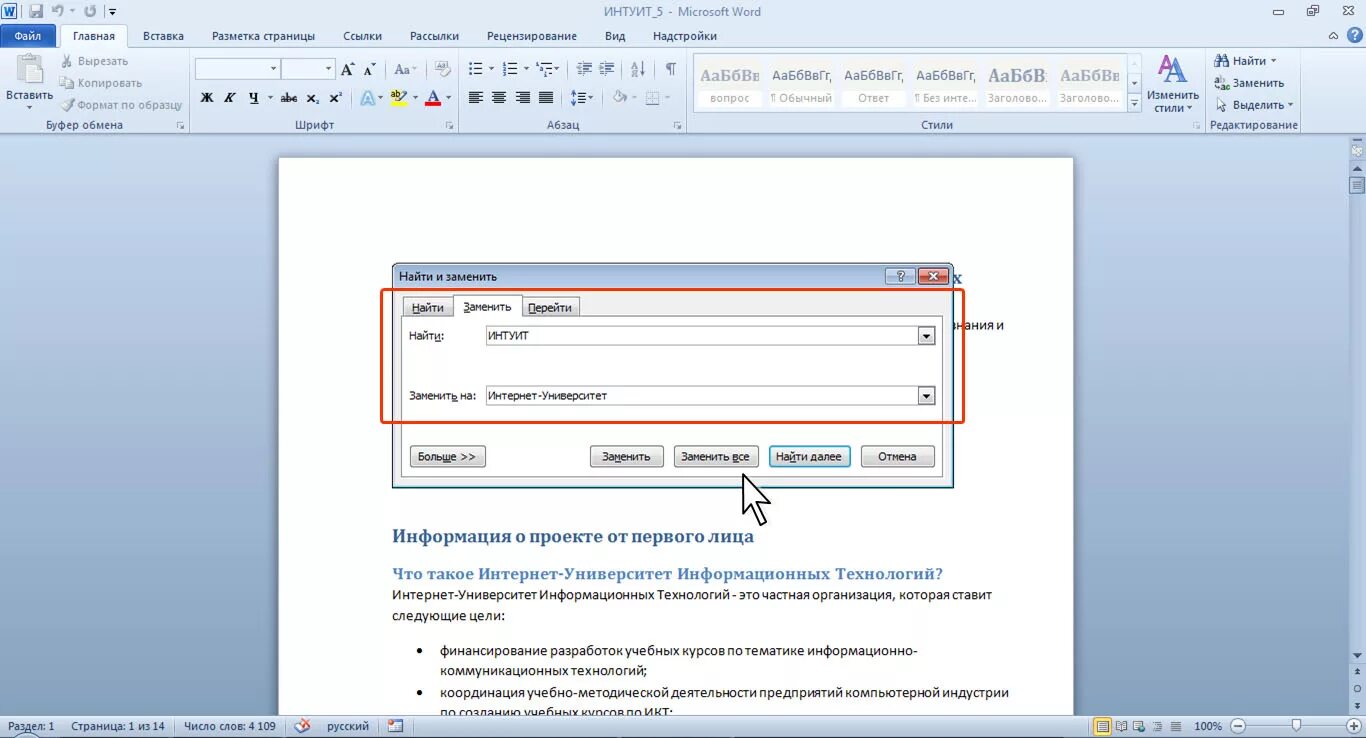This screenshot has width=1366, height=738.
Task: Click the Заменить все button
Action: point(716,456)
